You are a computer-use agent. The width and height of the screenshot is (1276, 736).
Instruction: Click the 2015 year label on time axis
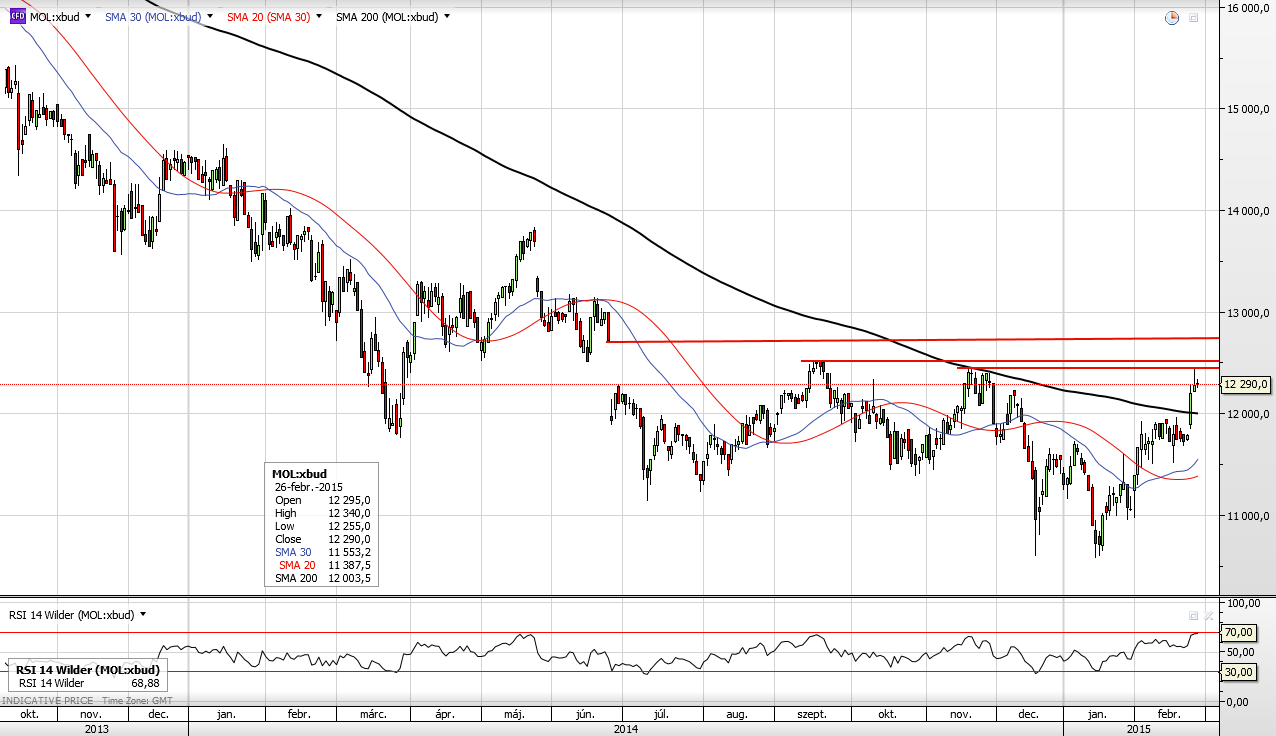[1139, 729]
